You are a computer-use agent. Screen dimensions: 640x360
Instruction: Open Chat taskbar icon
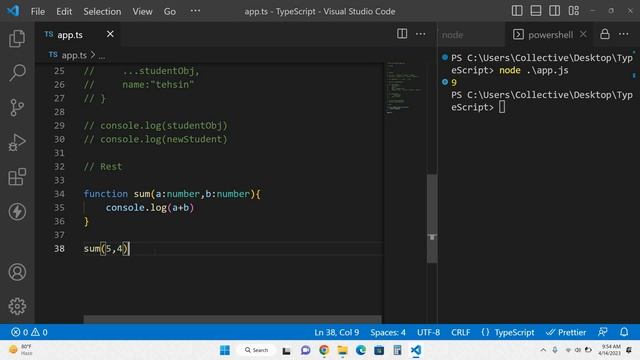[305, 350]
